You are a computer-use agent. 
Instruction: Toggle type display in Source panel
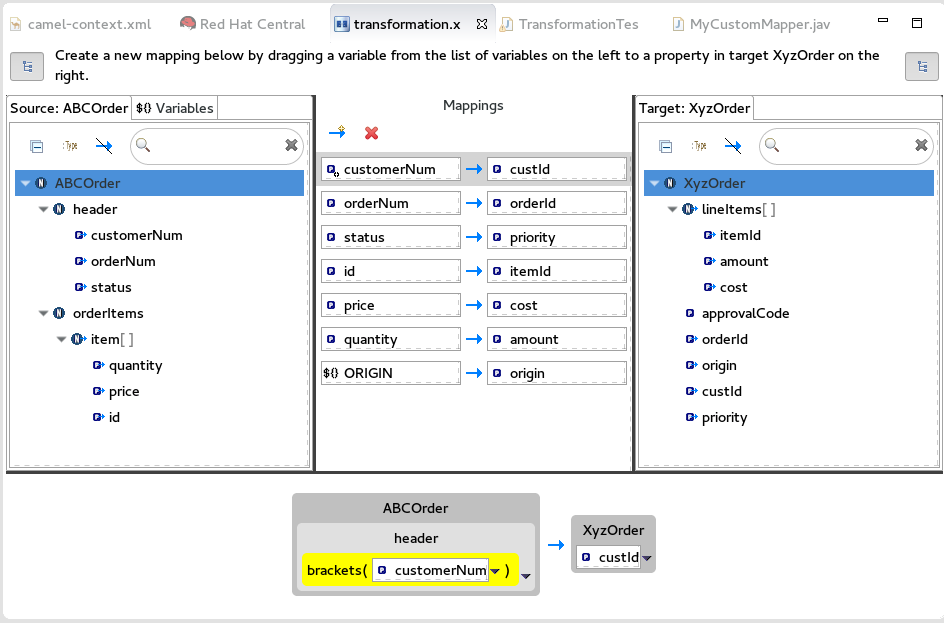(x=70, y=146)
